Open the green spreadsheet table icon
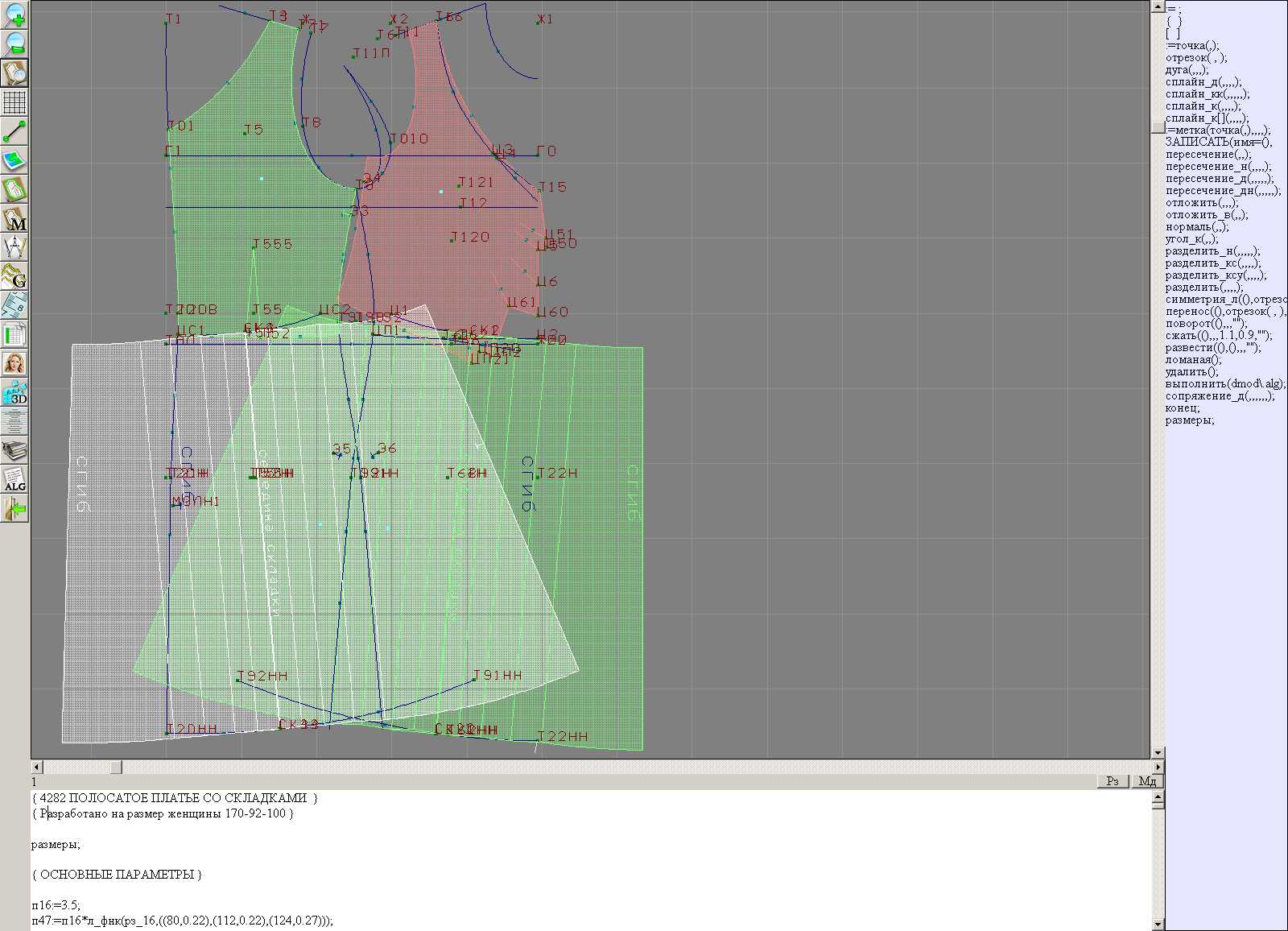1288x931 pixels. pos(14,334)
